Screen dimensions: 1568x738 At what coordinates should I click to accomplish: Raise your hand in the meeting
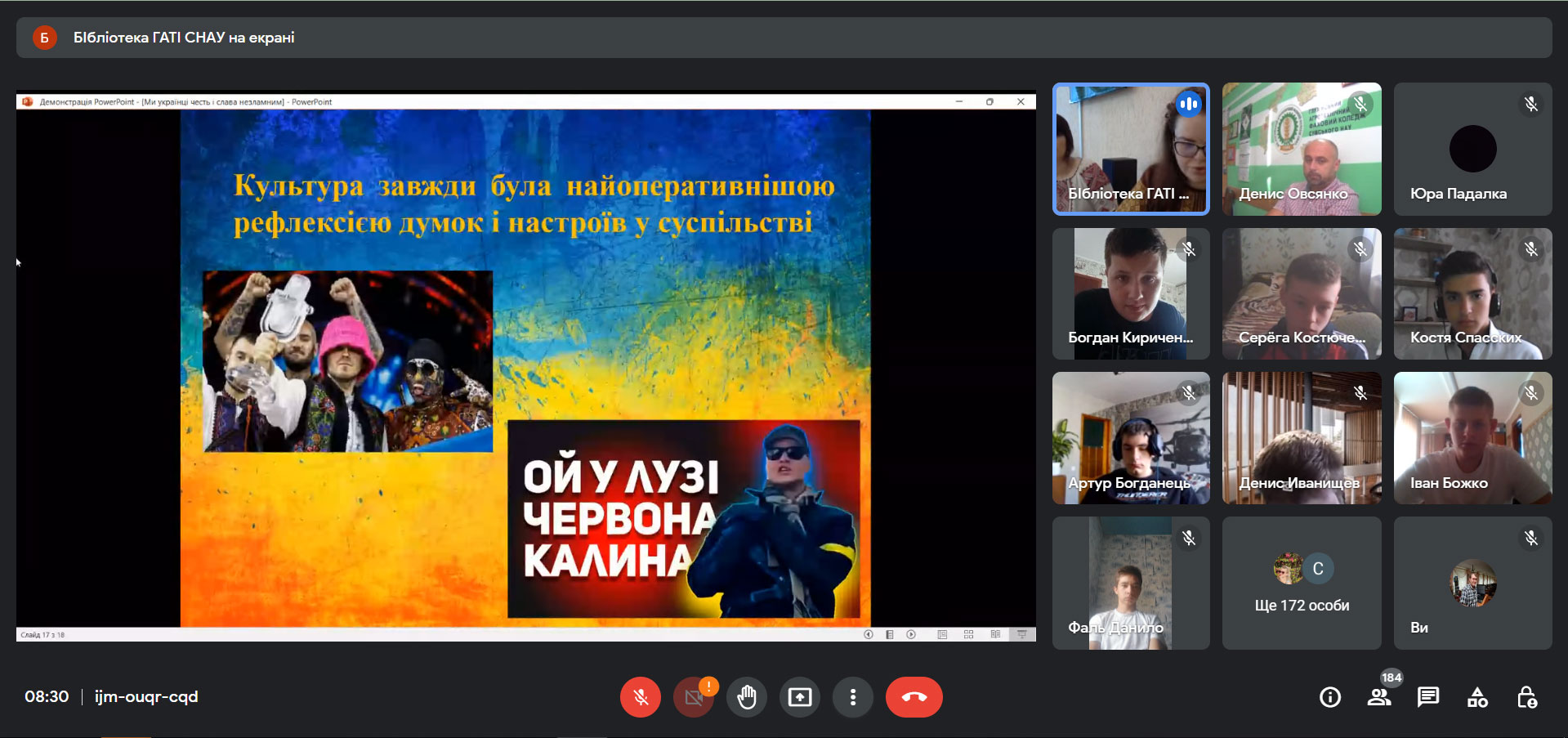point(747,697)
